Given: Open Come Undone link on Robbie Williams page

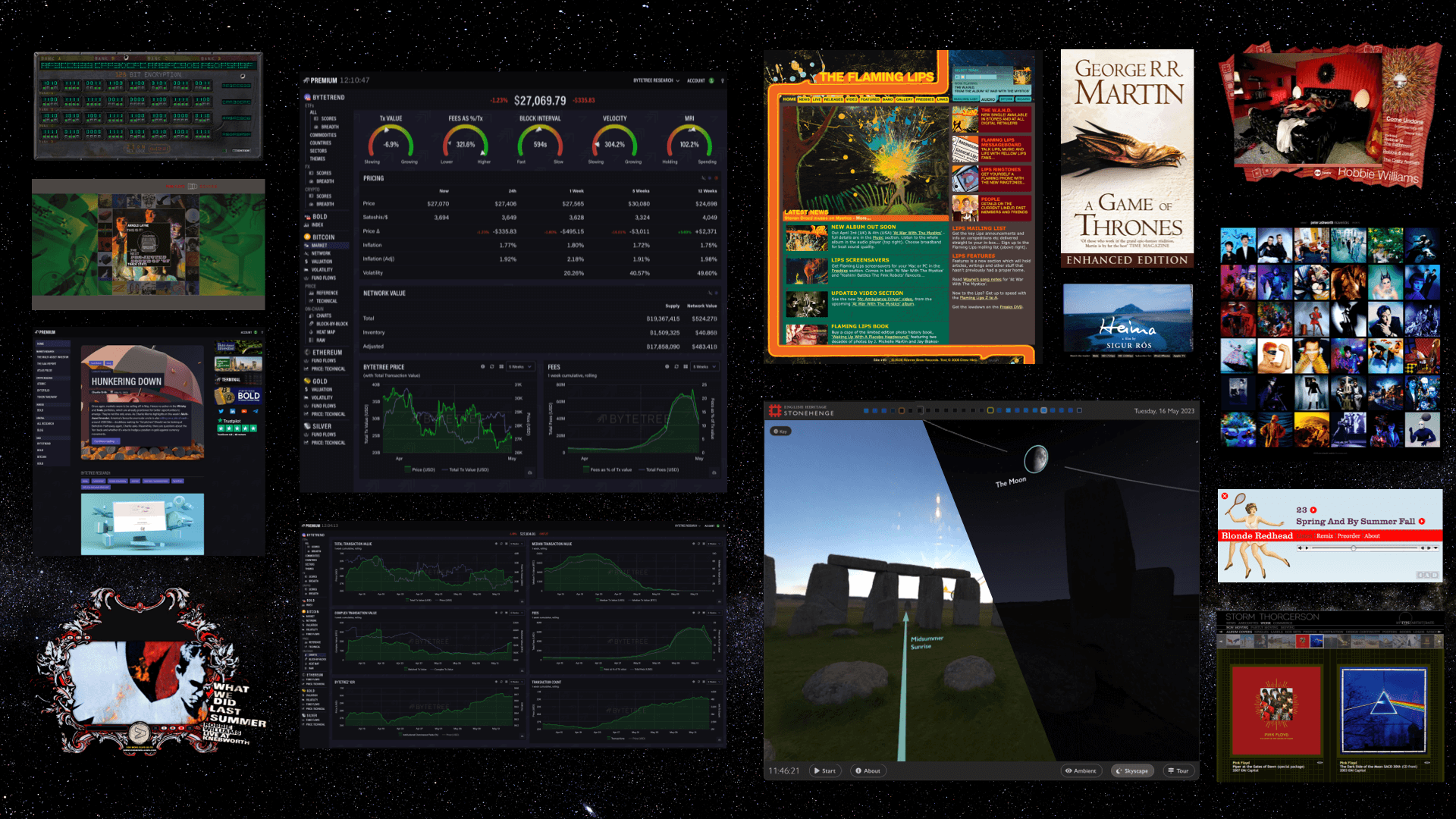Looking at the screenshot, I should tap(1404, 120).
